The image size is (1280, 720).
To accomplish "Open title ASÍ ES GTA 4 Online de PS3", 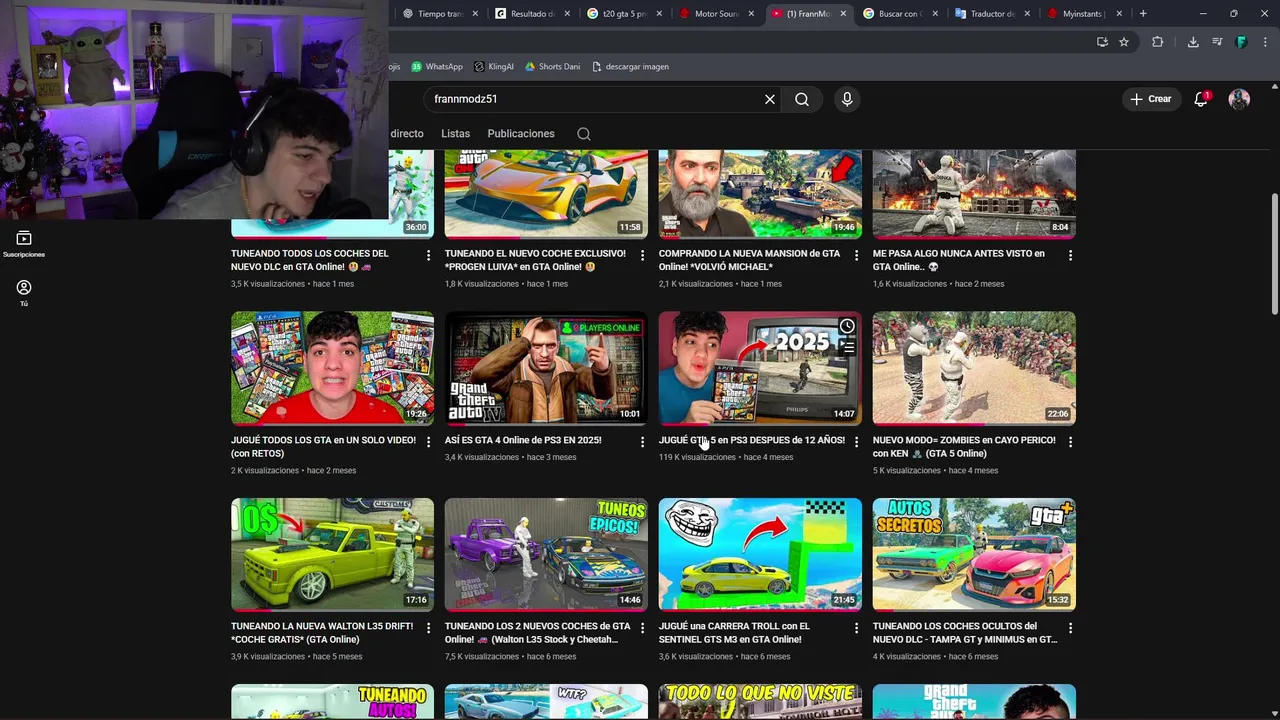I will 523,440.
